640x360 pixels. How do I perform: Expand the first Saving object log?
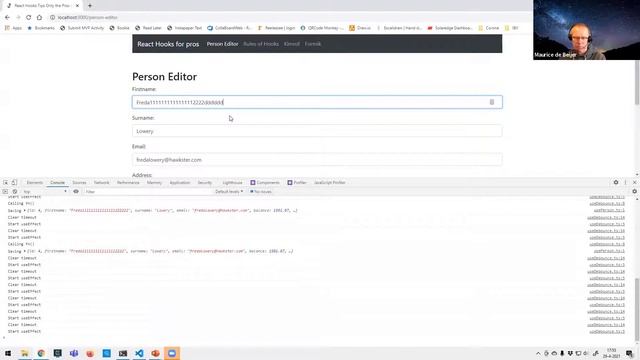(x=24, y=211)
